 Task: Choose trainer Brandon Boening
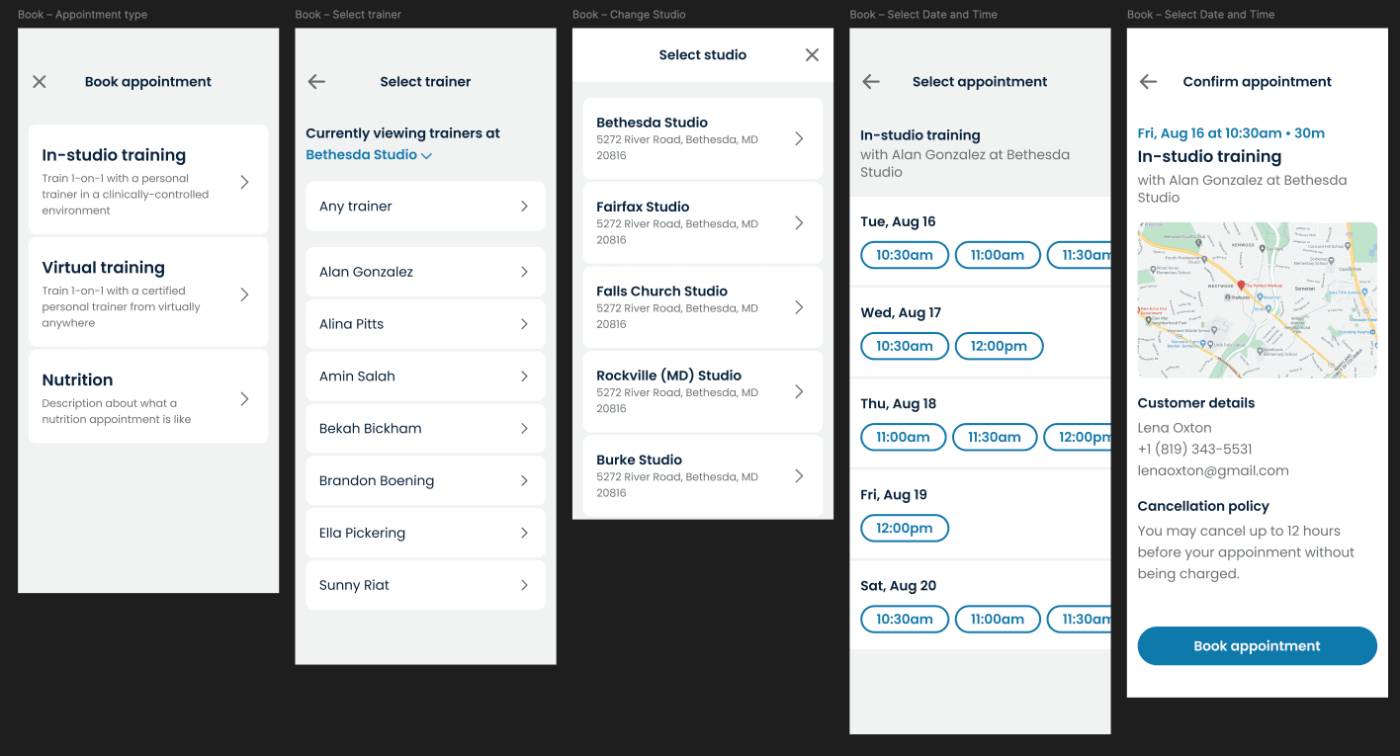425,481
